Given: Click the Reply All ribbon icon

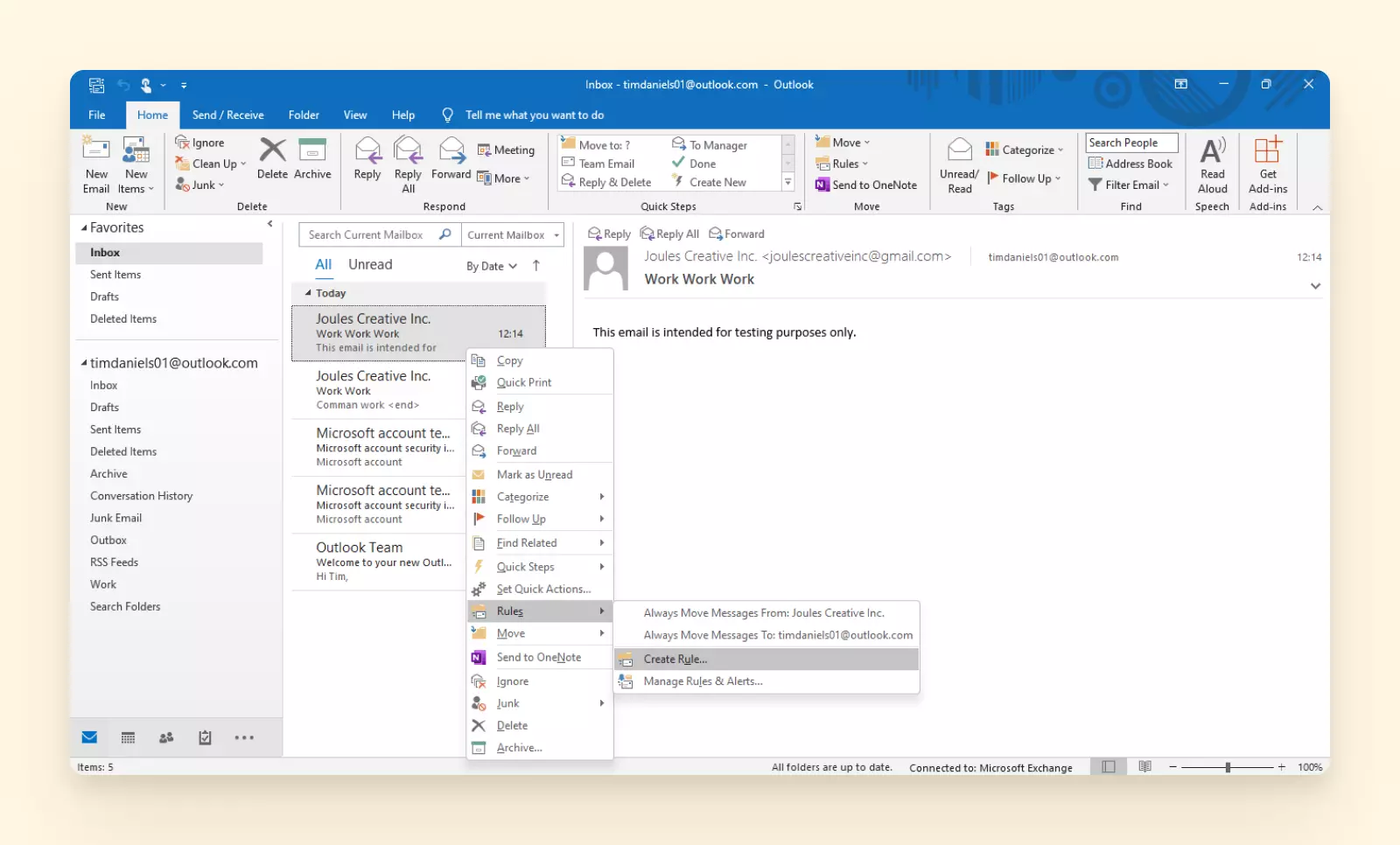Looking at the screenshot, I should coord(408,164).
